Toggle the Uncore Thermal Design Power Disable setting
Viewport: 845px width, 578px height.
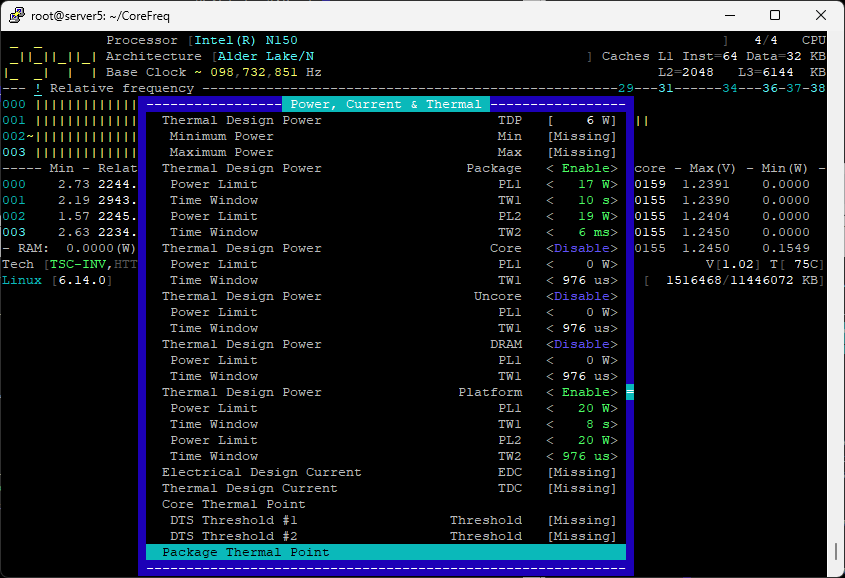[x=581, y=296]
